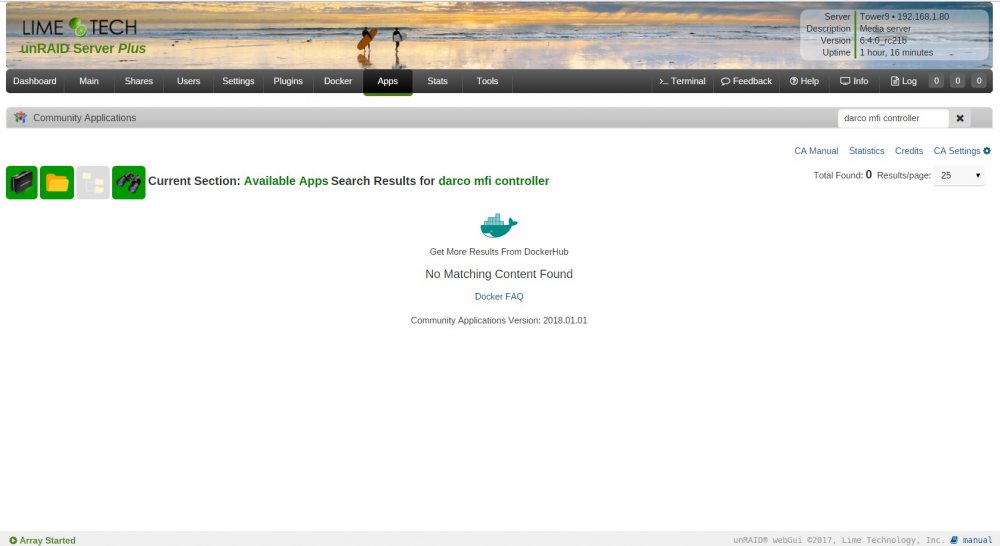Open the CA Manual link
Screen dimensions: 1000x546
click(816, 151)
